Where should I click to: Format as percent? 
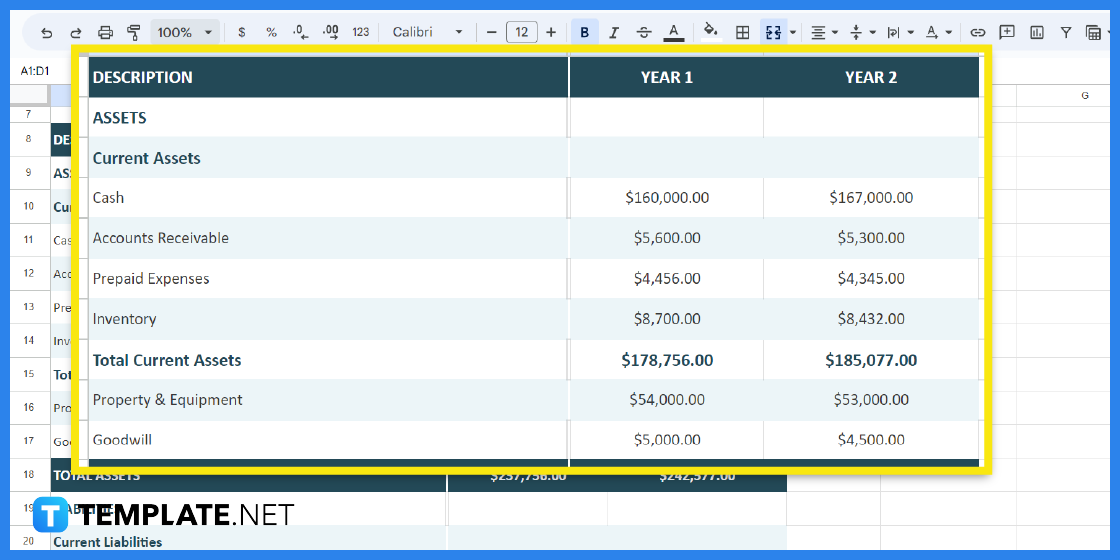[x=271, y=32]
